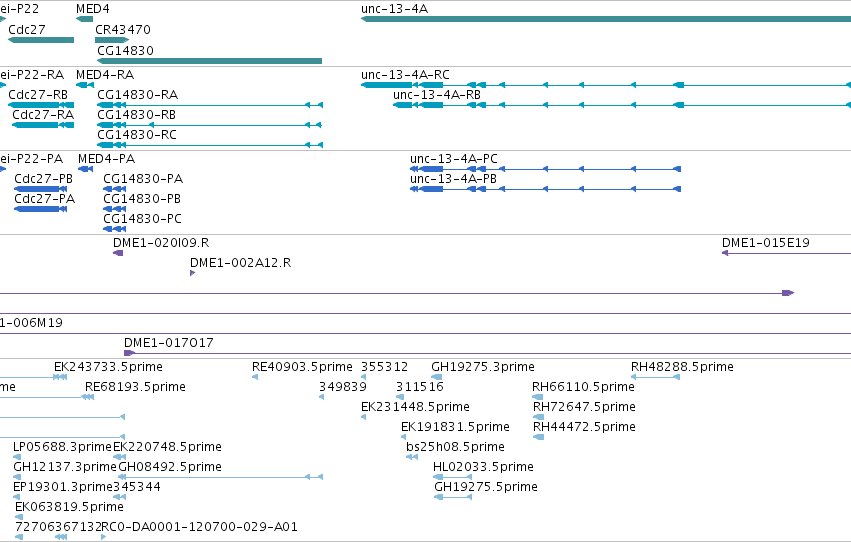Screen dimensions: 851x542
Task: Click EST bs25h08.5prime label
Action: pos(455,447)
